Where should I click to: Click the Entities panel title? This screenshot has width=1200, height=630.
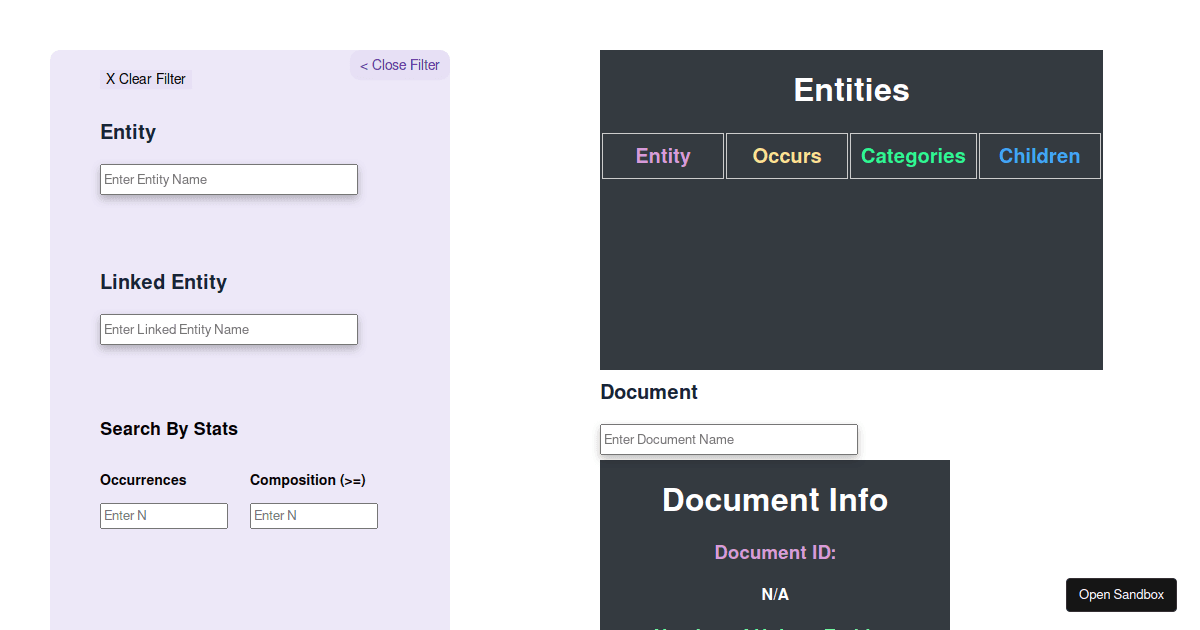[x=851, y=90]
